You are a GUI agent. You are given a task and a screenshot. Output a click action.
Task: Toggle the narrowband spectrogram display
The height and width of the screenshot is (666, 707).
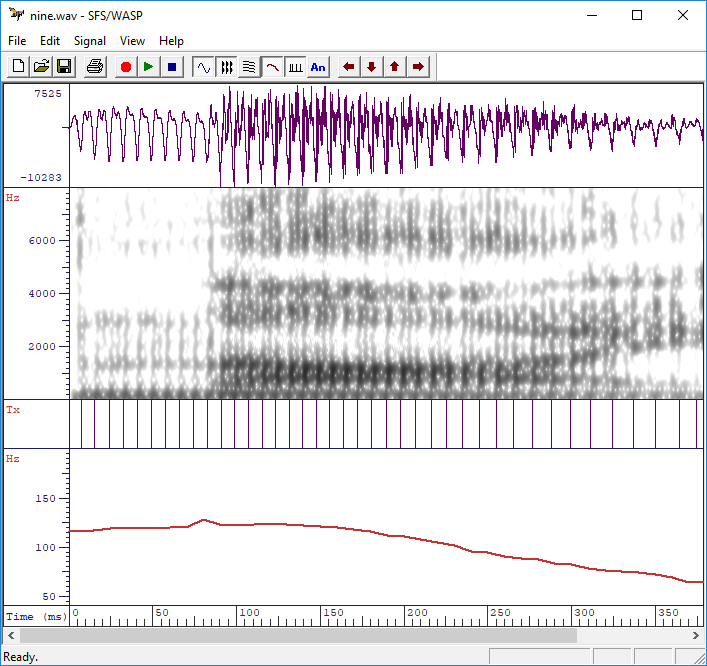[x=249, y=67]
